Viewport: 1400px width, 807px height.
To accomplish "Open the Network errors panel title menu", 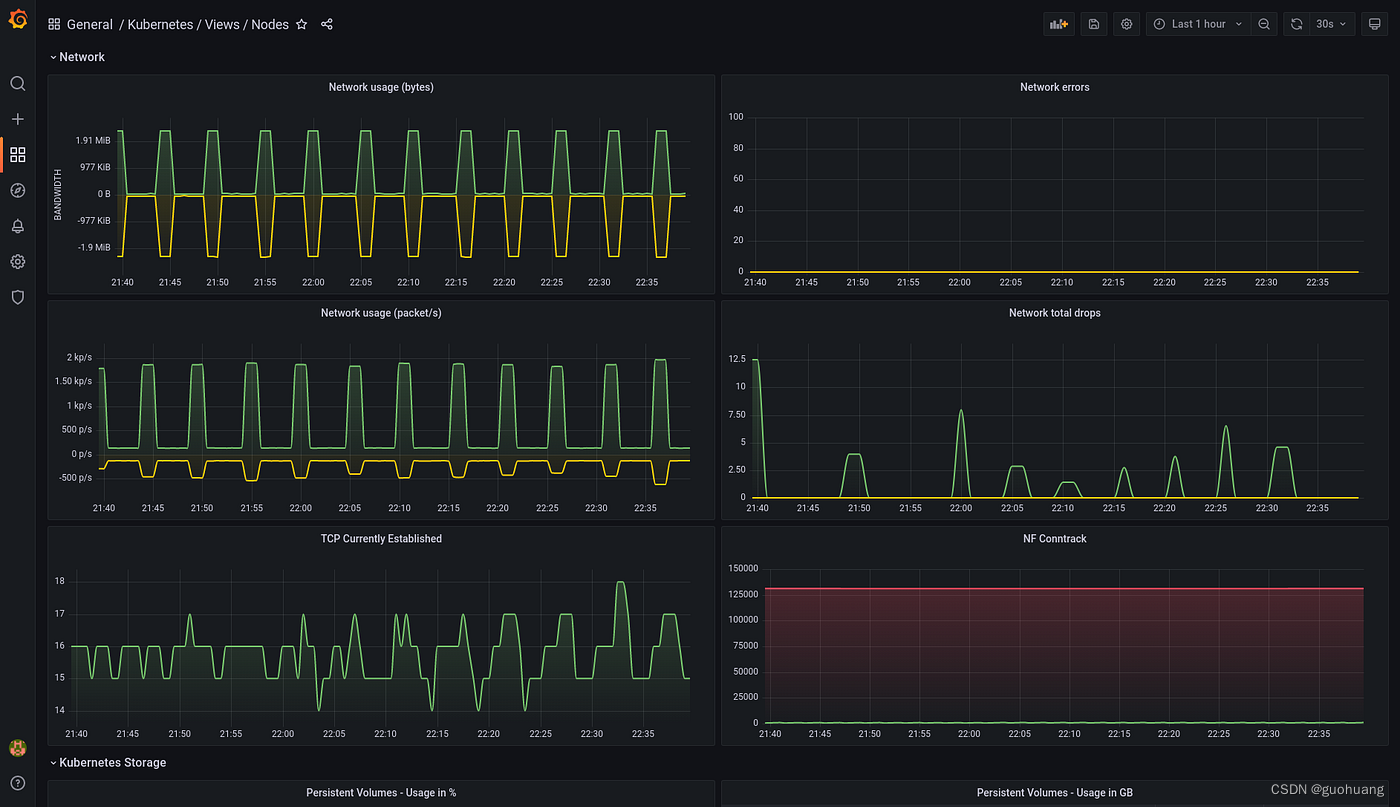I will pyautogui.click(x=1054, y=87).
